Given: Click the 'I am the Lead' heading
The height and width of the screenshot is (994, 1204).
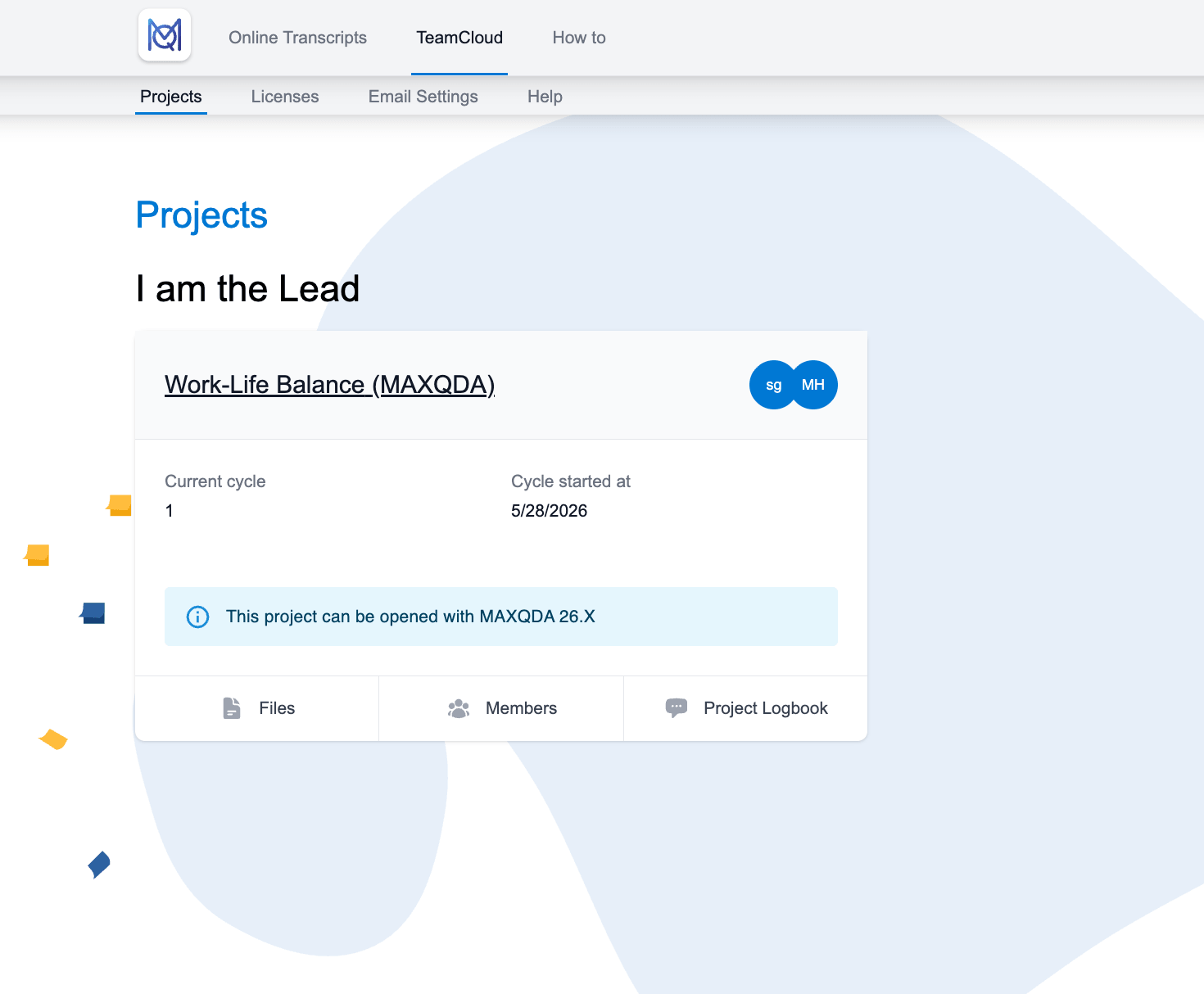Looking at the screenshot, I should (248, 289).
